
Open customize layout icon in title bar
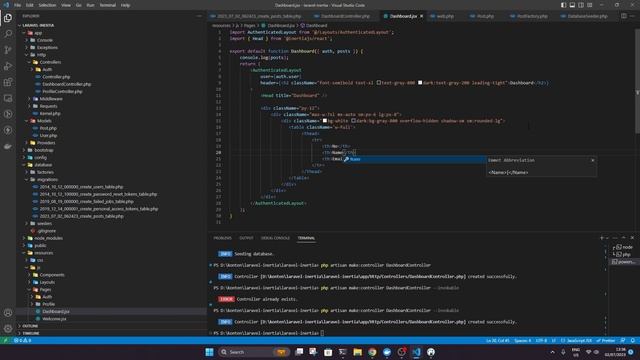coord(590,5)
